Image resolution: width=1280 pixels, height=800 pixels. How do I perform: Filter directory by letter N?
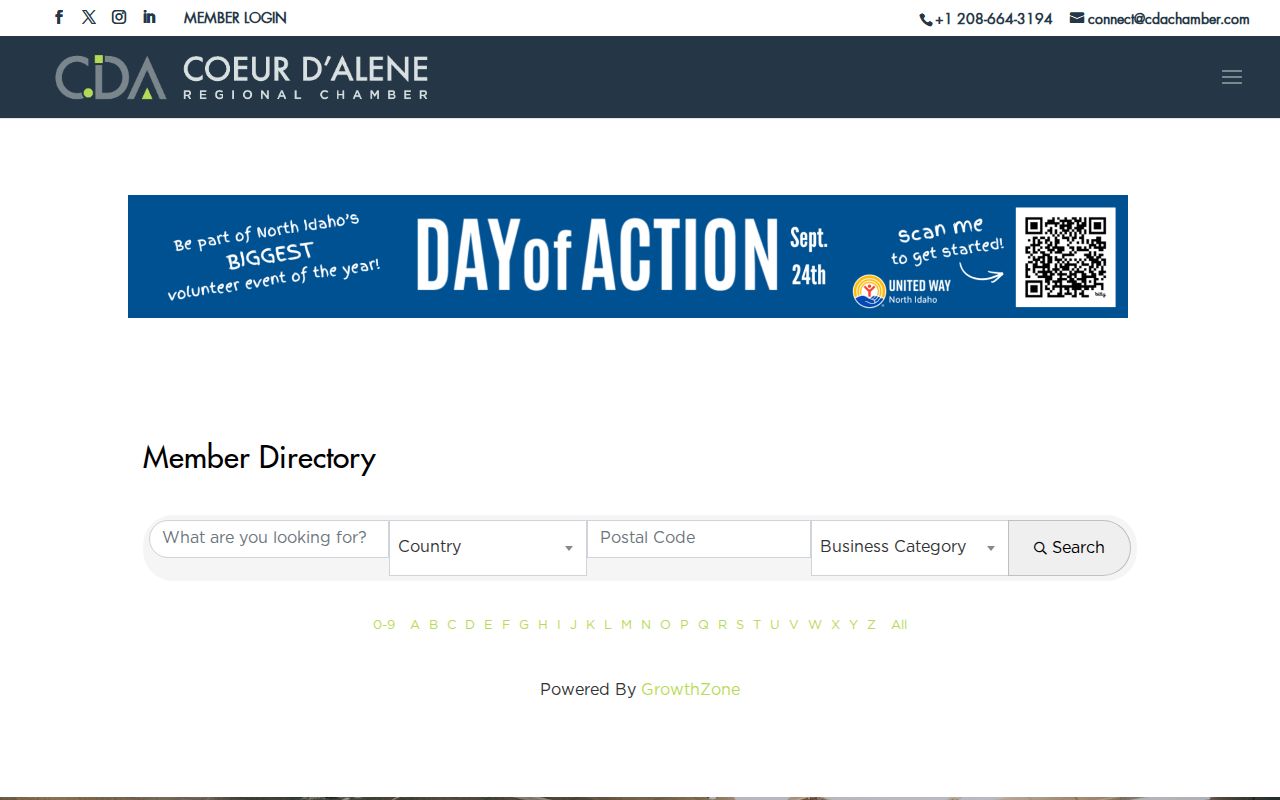[x=646, y=625]
